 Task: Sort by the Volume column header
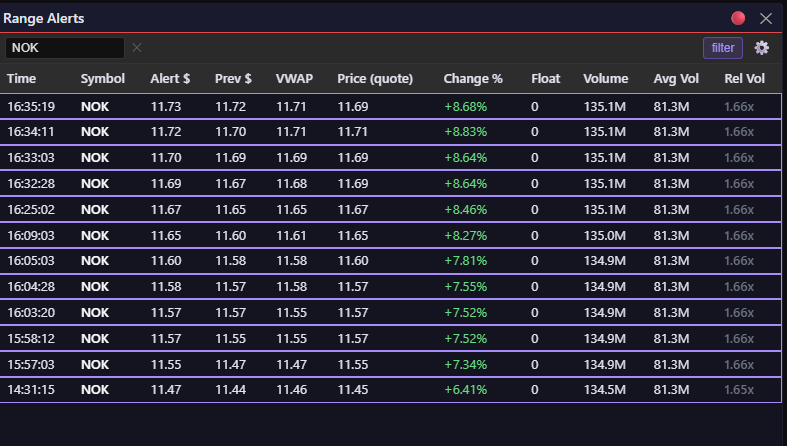click(x=605, y=79)
